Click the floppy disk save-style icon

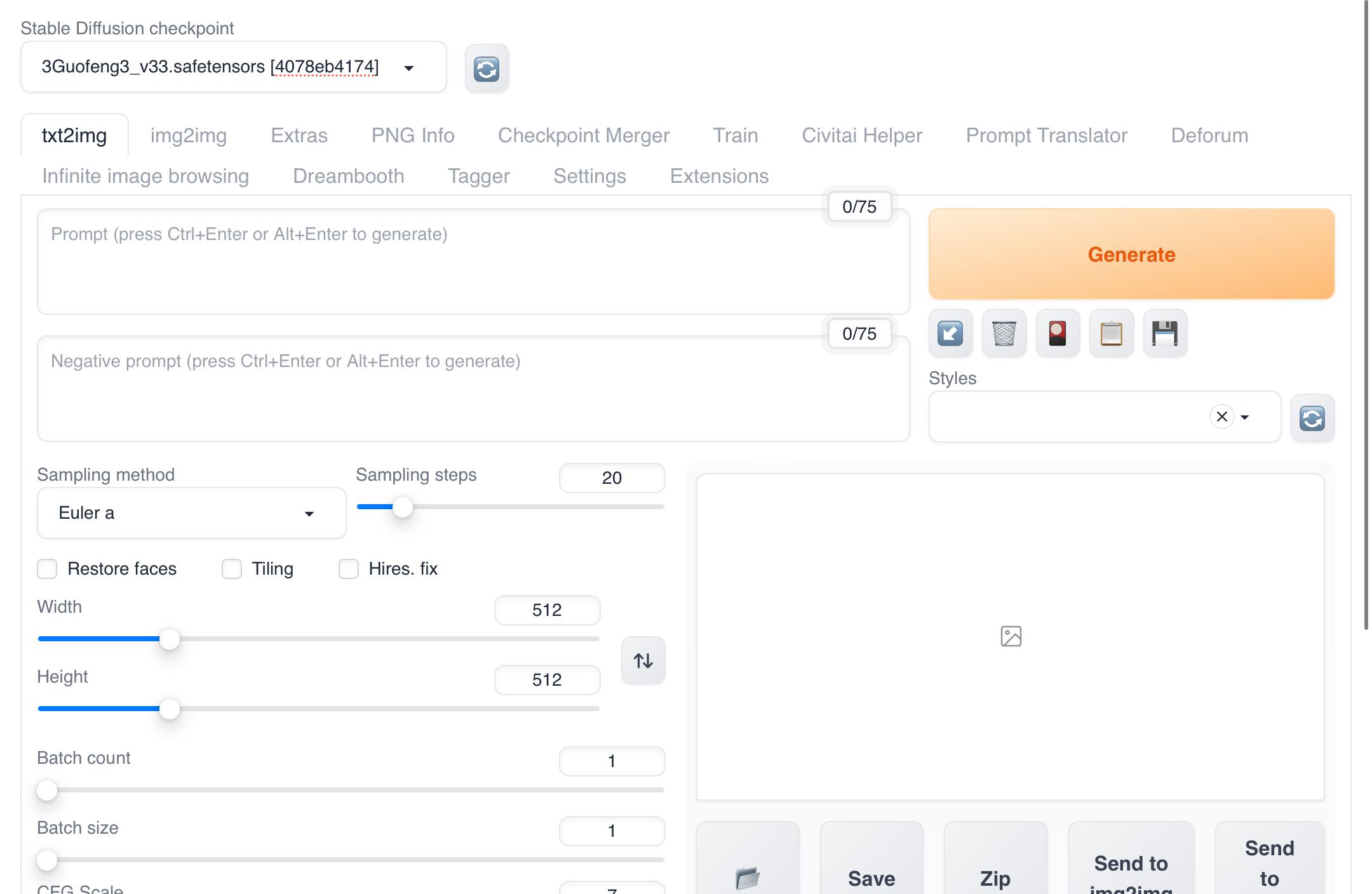tap(1165, 333)
